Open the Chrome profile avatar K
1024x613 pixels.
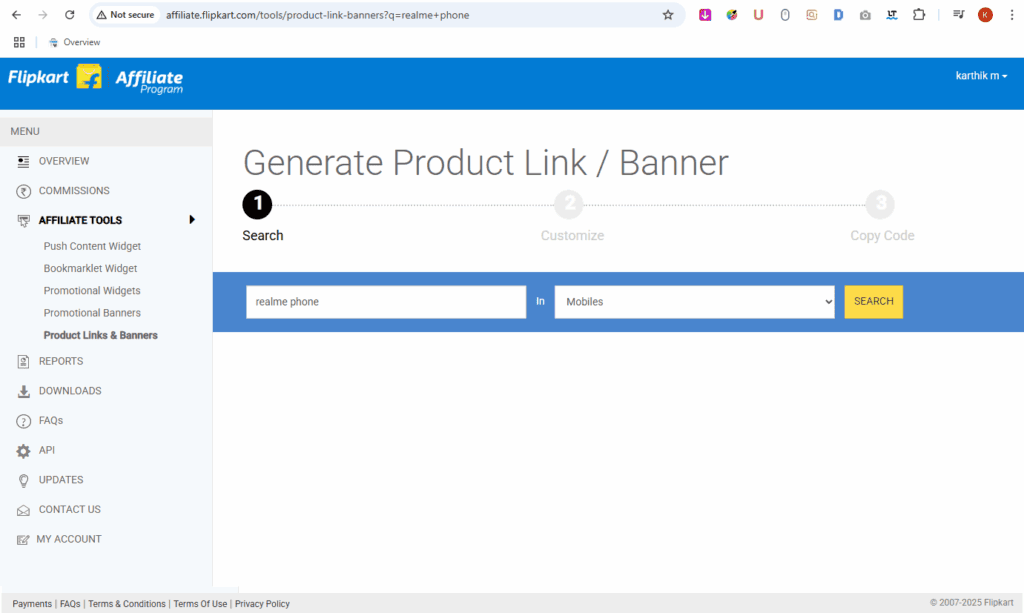[x=985, y=14]
